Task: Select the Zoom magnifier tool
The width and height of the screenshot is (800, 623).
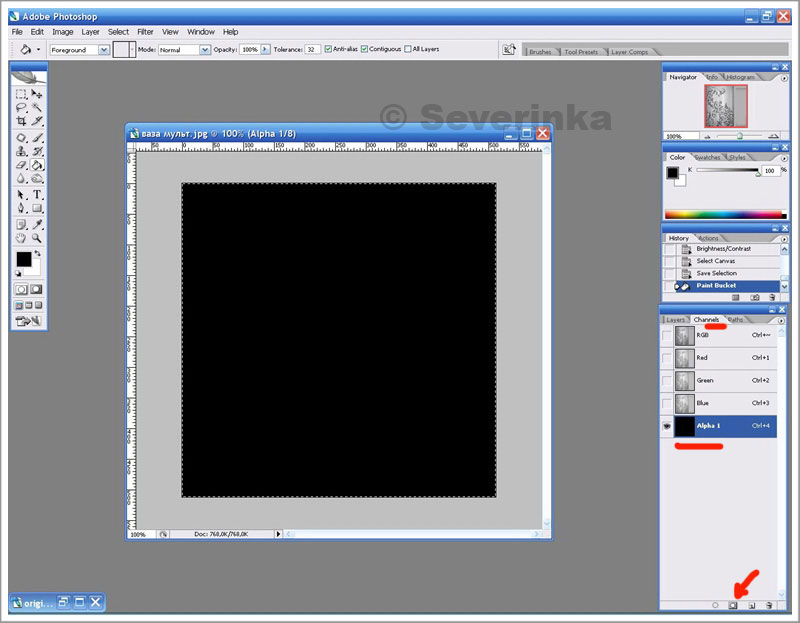Action: [x=37, y=238]
